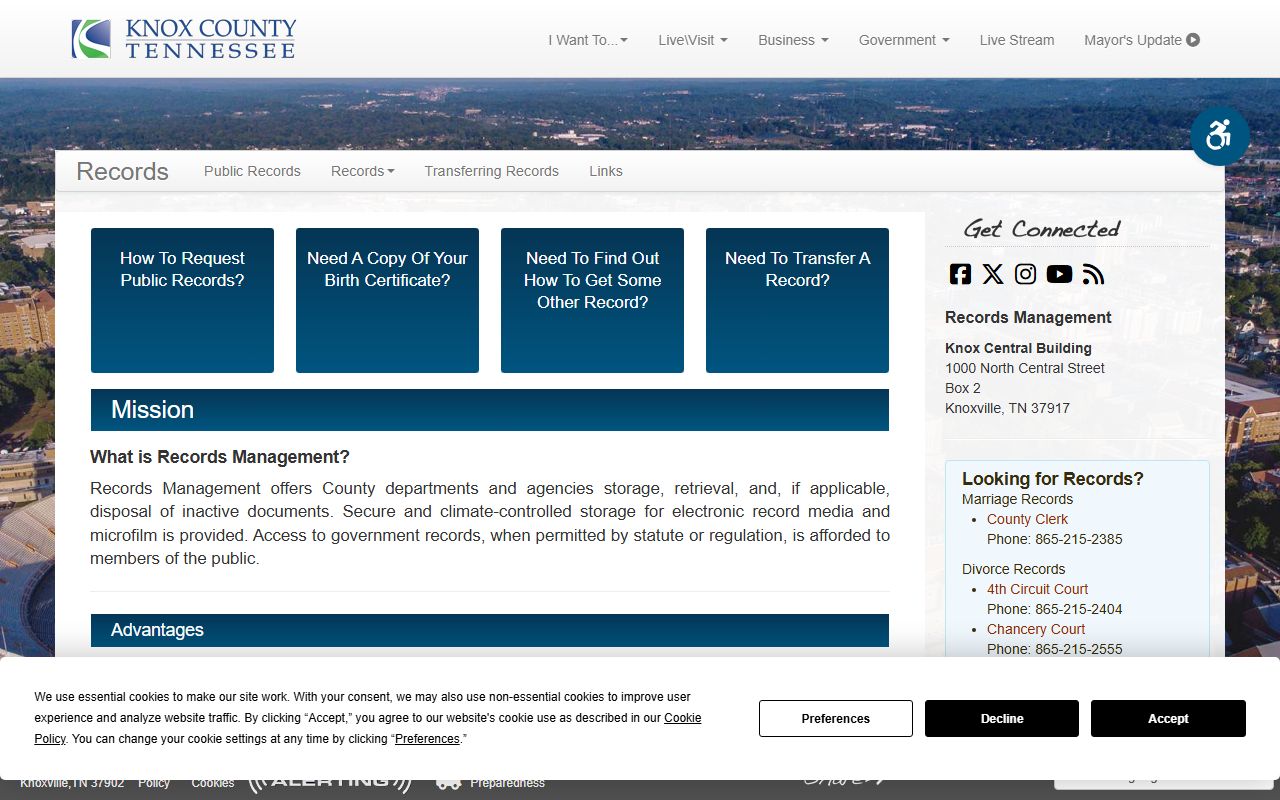Click the phone number 865-215-2404
The image size is (1280, 800).
point(1079,609)
